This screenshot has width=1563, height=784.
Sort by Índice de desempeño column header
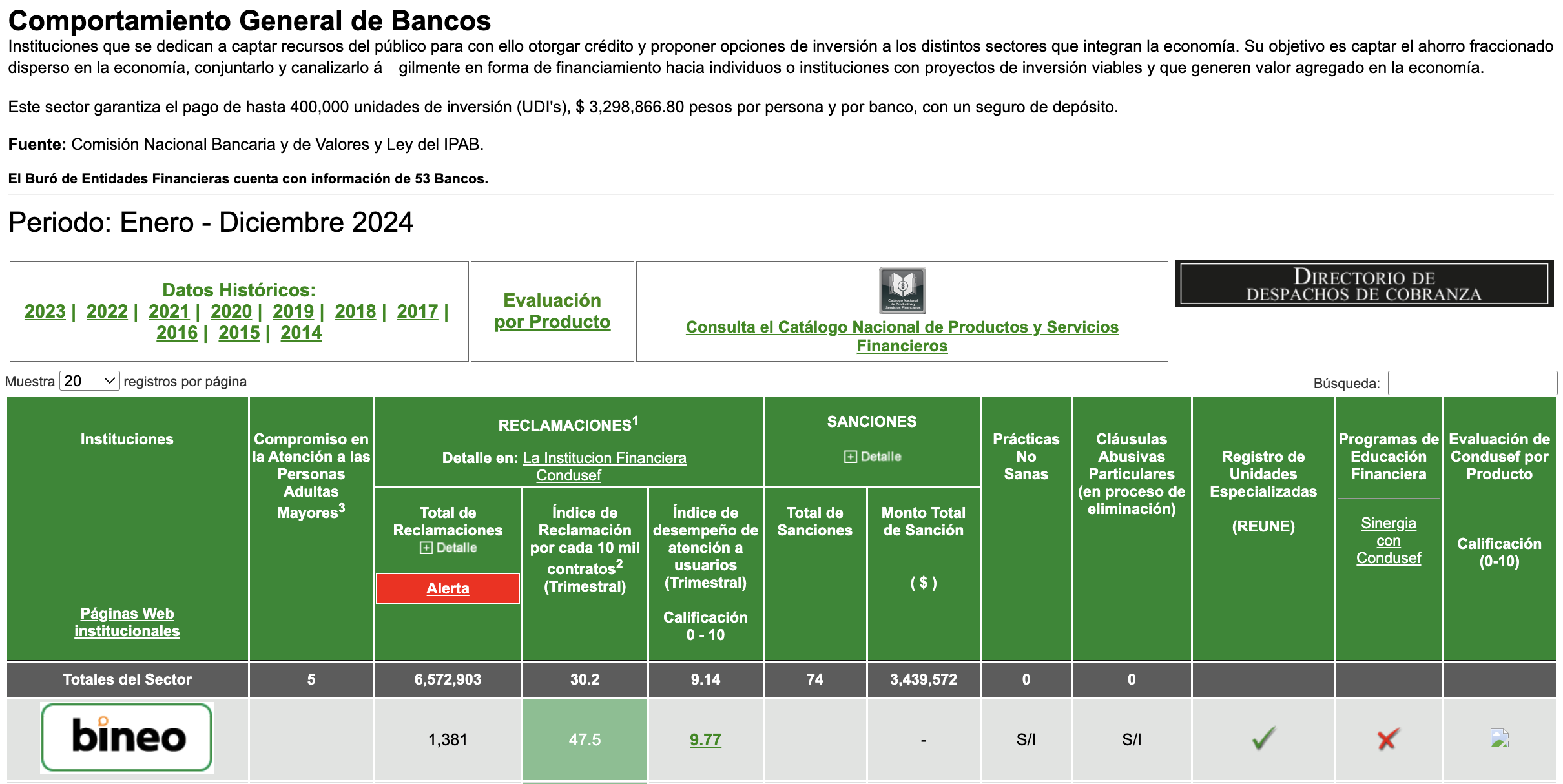pos(705,573)
